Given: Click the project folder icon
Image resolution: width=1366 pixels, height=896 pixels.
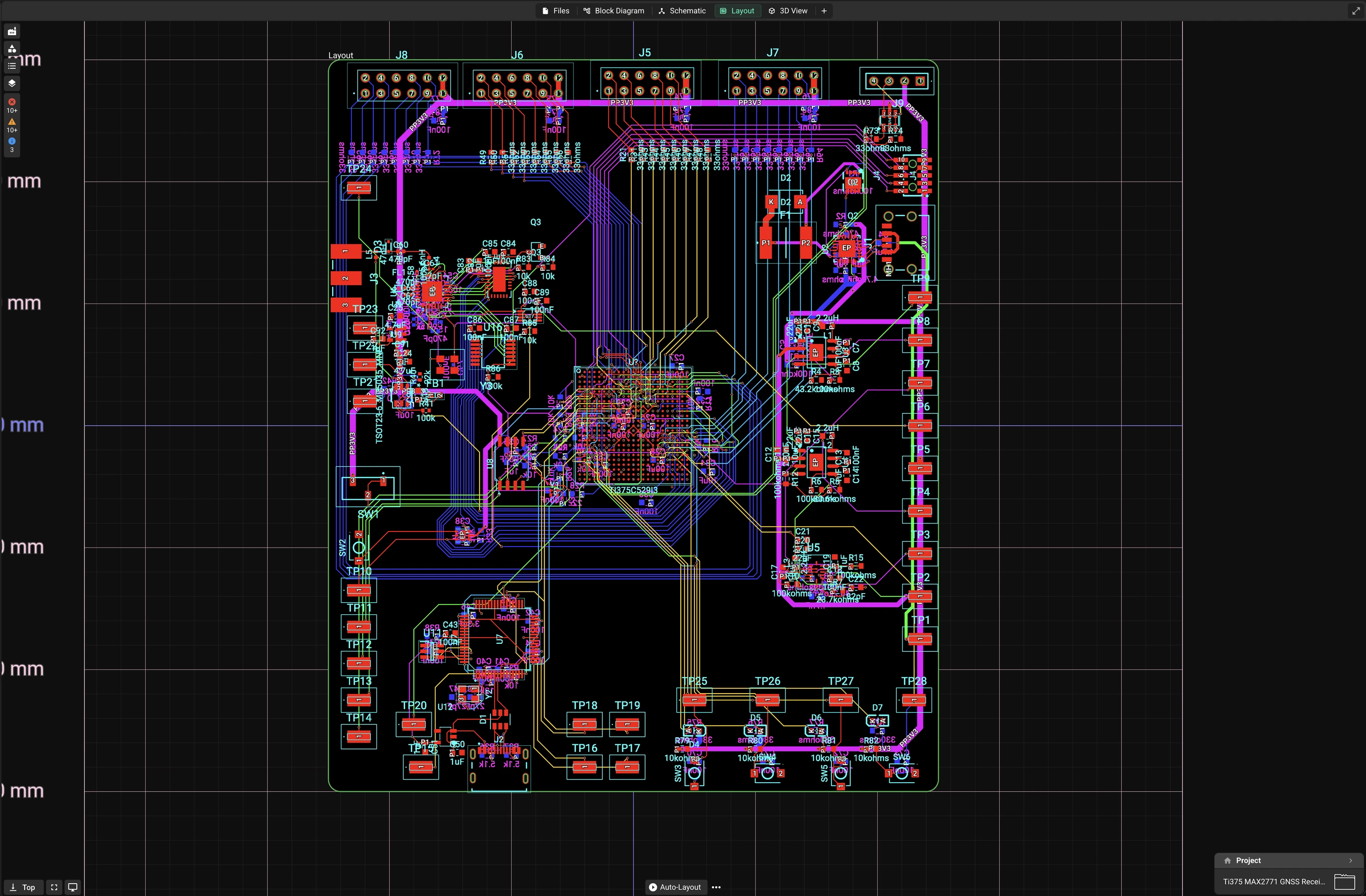Looking at the screenshot, I should tap(1344, 882).
